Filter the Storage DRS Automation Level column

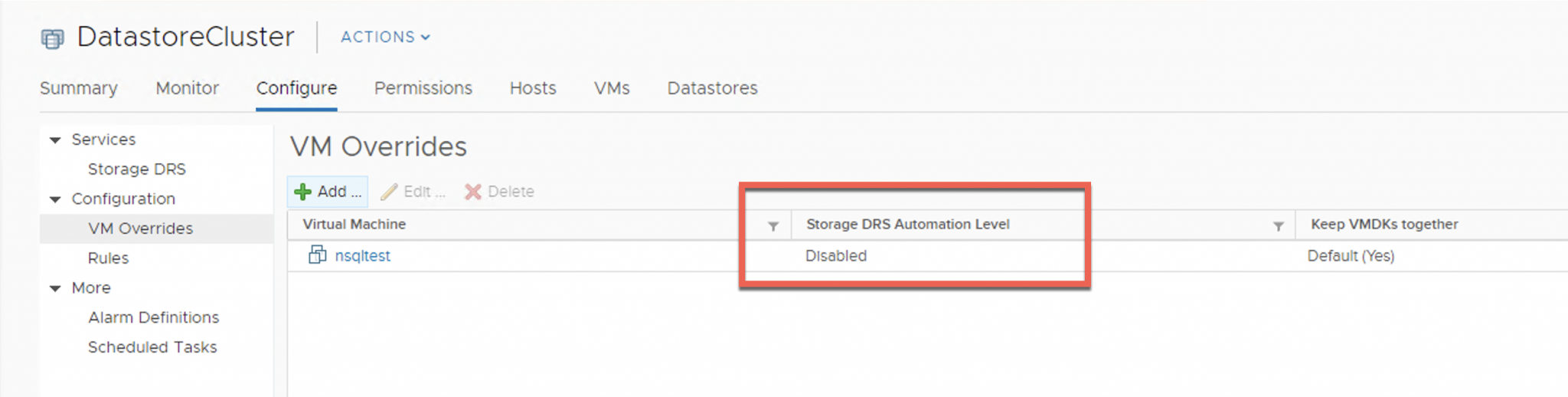coord(1278,225)
